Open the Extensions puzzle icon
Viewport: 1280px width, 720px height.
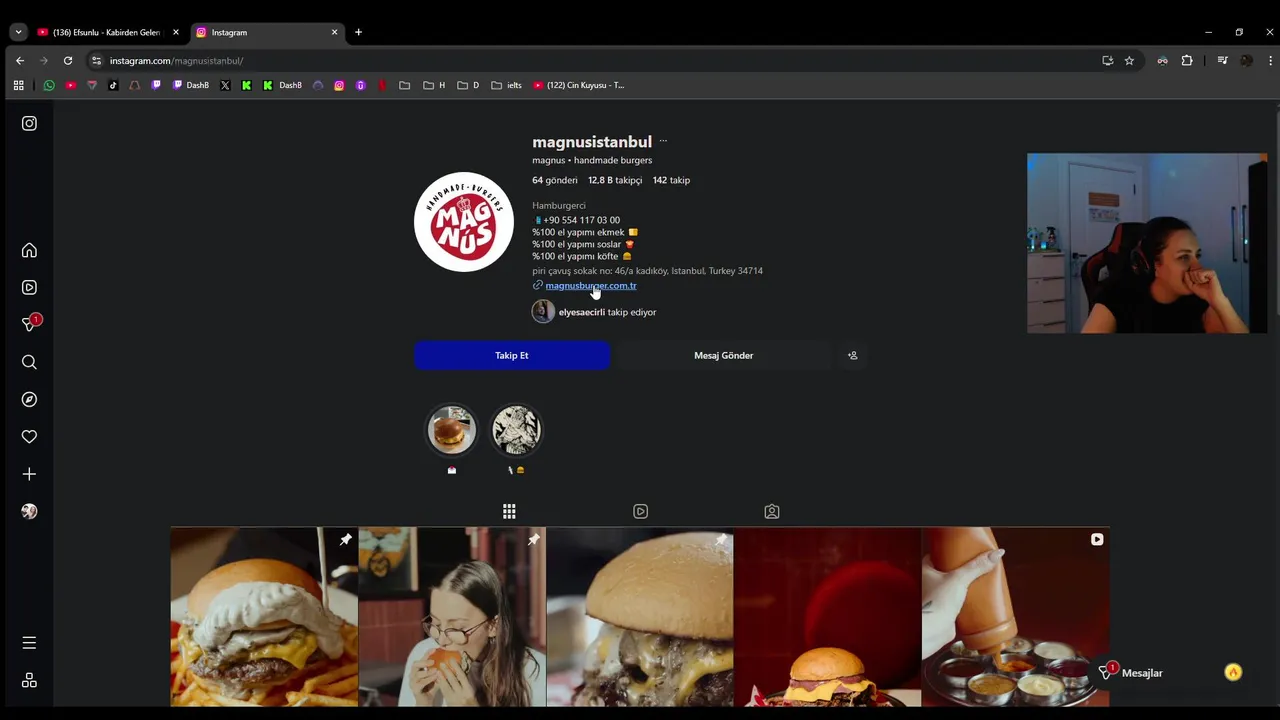[x=1187, y=60]
